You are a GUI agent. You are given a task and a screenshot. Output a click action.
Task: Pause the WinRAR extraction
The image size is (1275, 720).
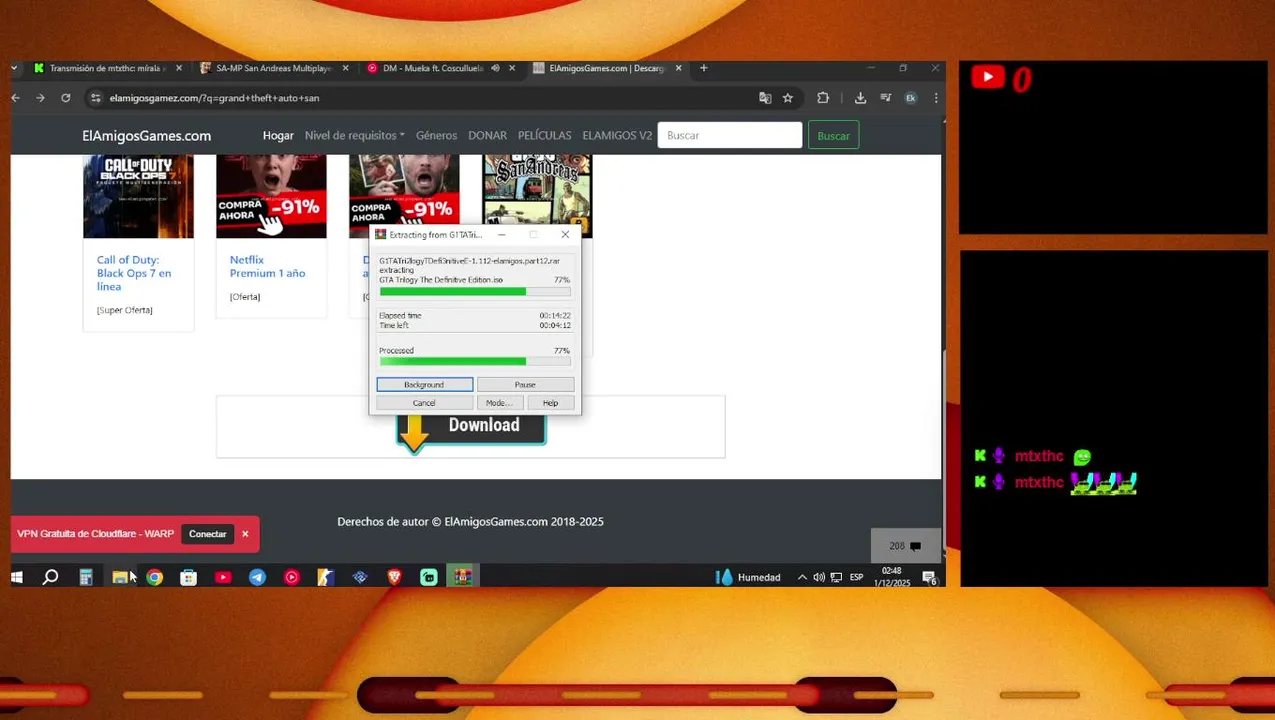tap(525, 384)
